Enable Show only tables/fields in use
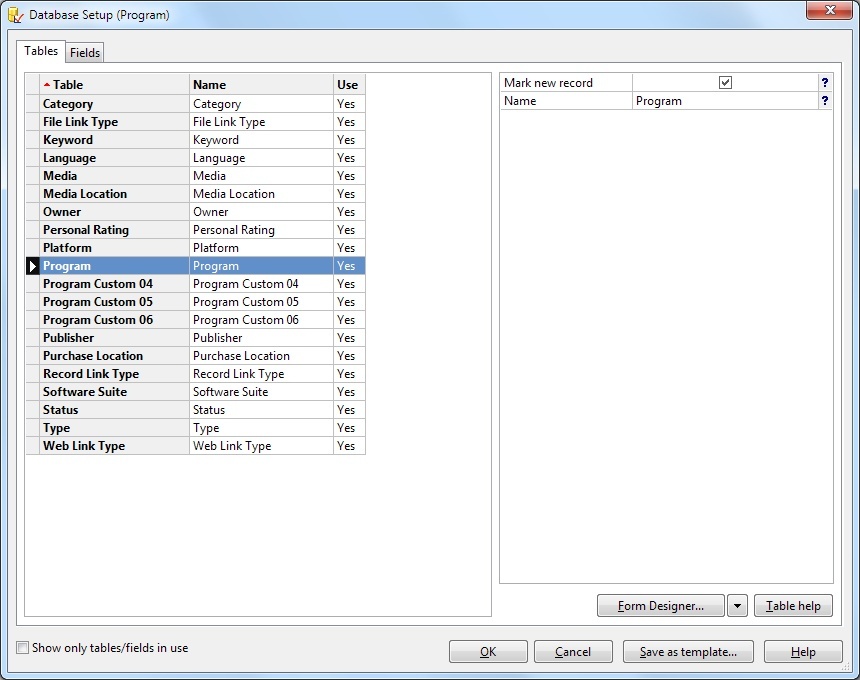Viewport: 860px width, 680px height. coord(23,648)
